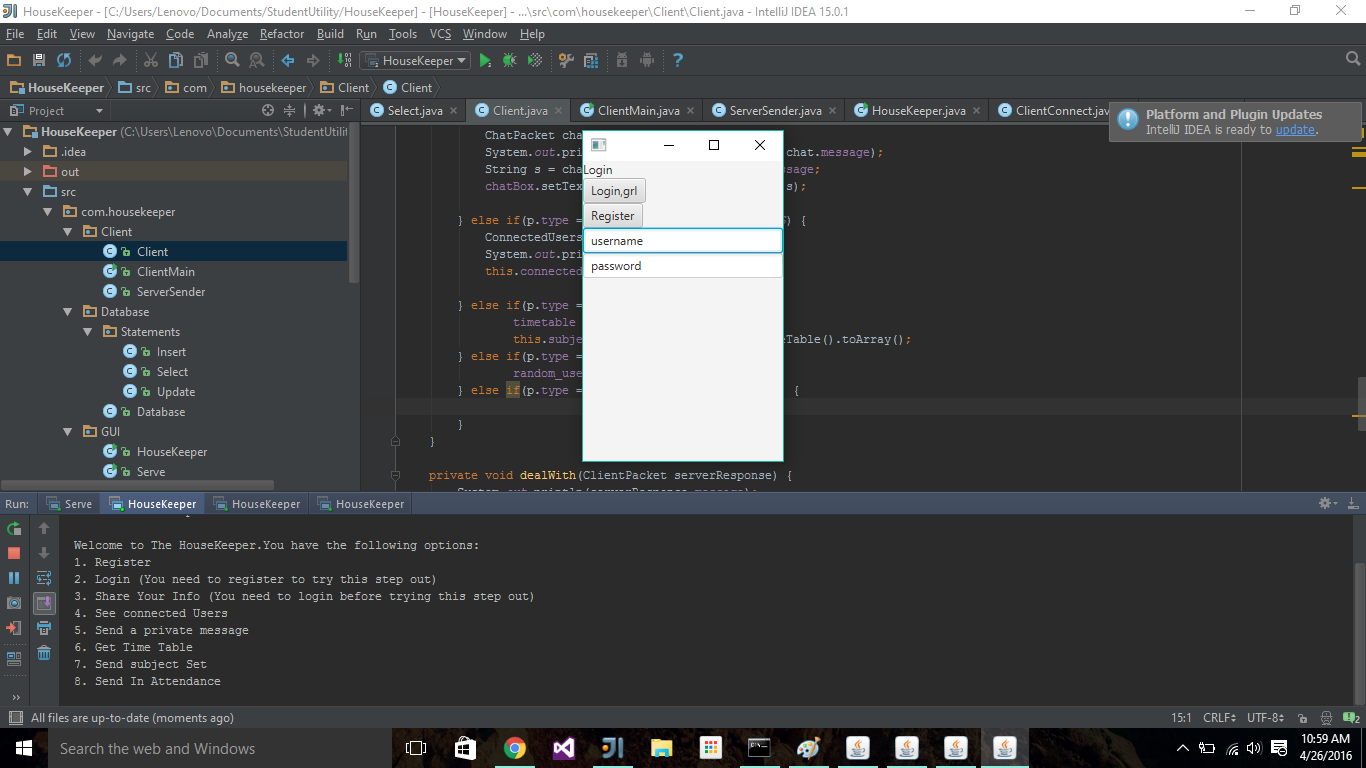The height and width of the screenshot is (768, 1366).
Task: Click the password input field
Action: 683,266
